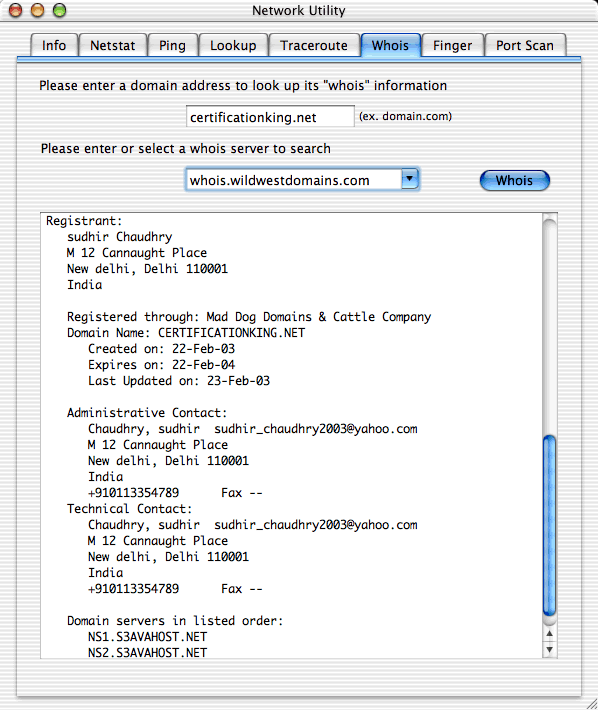Click the green zoom window button
598x710 pixels.
coord(59,10)
